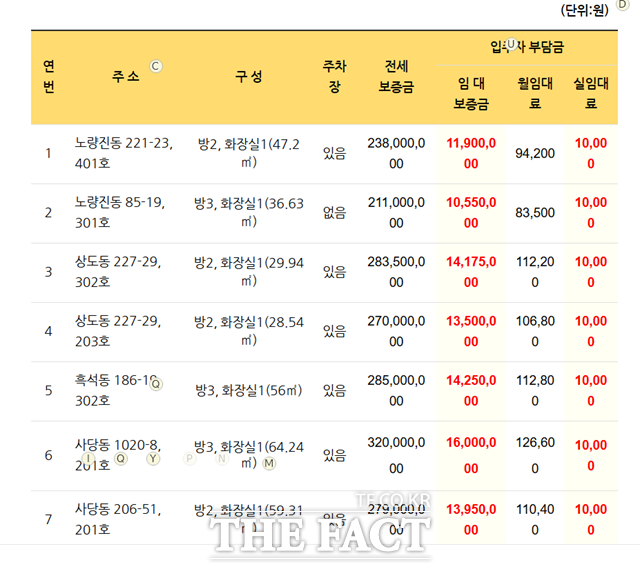This screenshot has height=569, width=640.
Task: Click red rental deposit '10,550,000'
Action: [x=471, y=213]
